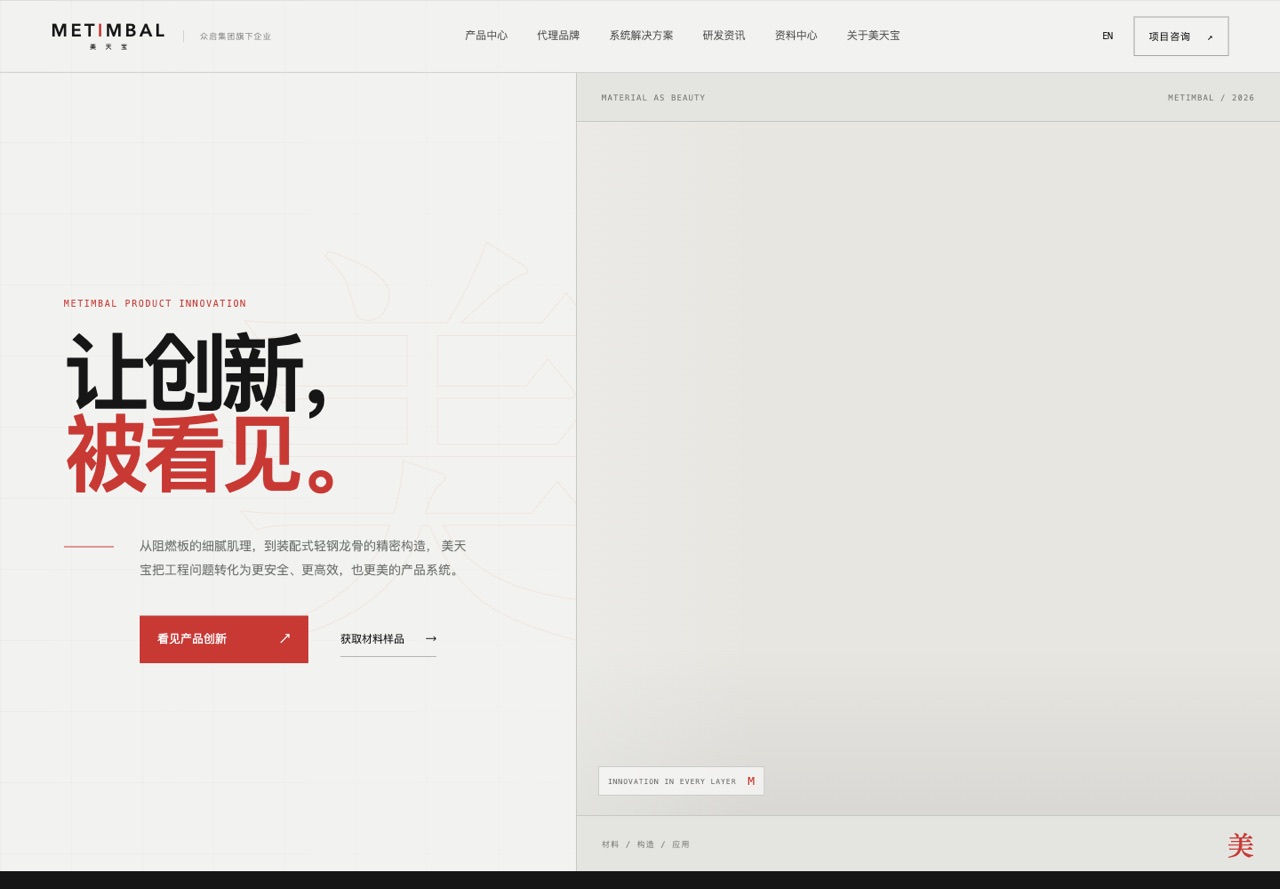This screenshot has width=1280, height=889.
Task: Click the 众启集团旗下企业 tagline text
Action: 235,36
